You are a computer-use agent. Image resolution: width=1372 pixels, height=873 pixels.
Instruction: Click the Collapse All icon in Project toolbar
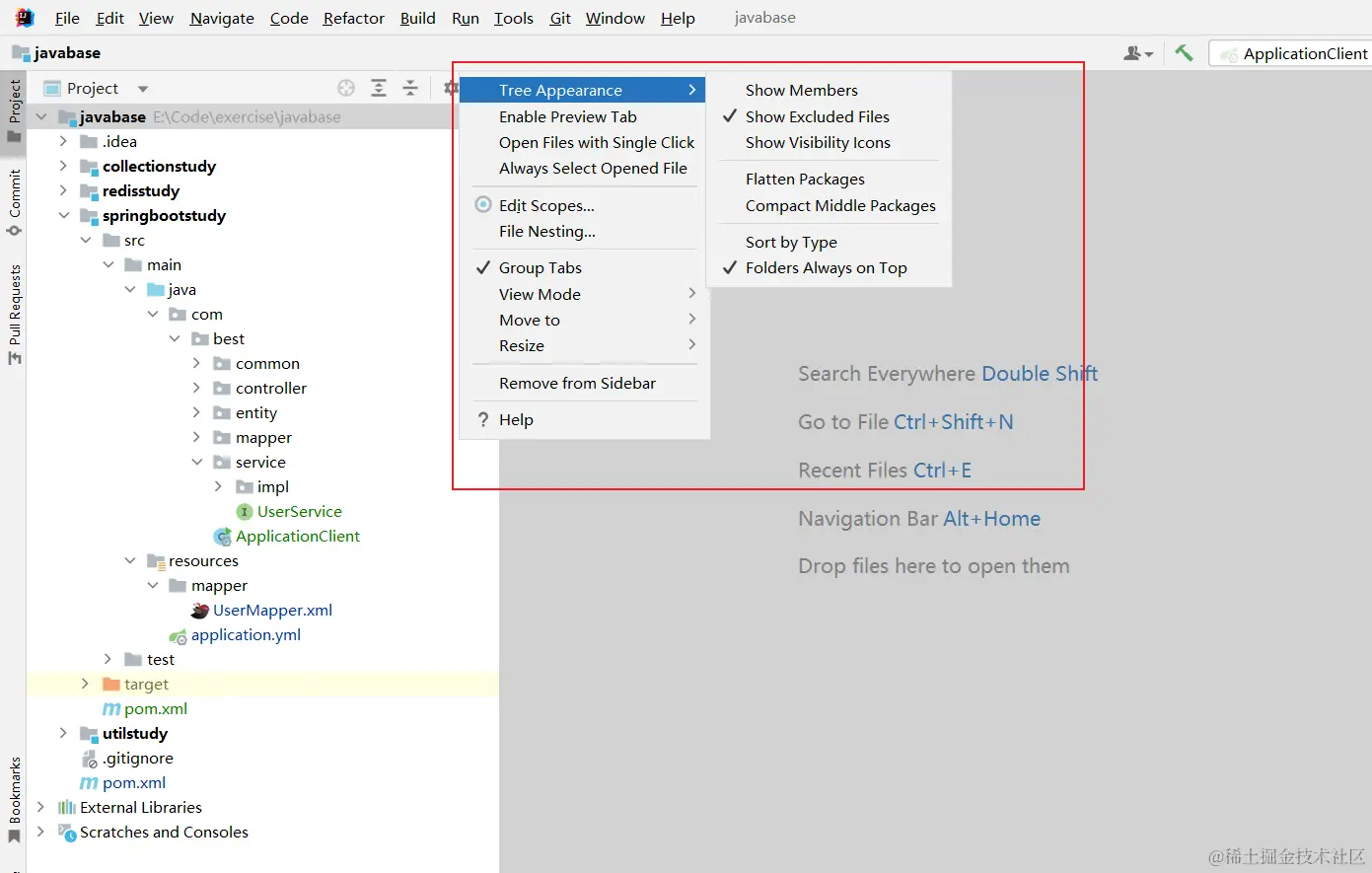410,88
